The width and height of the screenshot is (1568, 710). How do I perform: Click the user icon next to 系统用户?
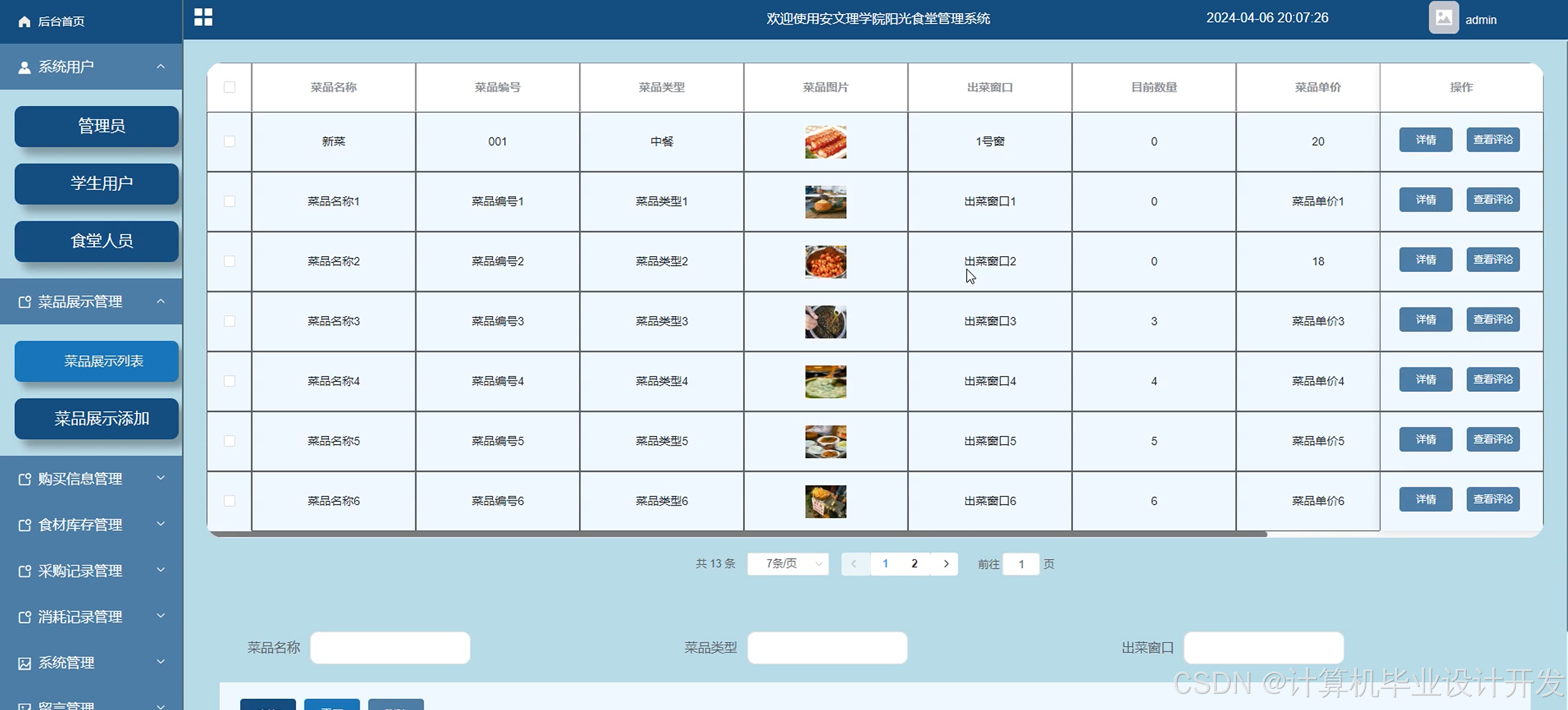(25, 67)
